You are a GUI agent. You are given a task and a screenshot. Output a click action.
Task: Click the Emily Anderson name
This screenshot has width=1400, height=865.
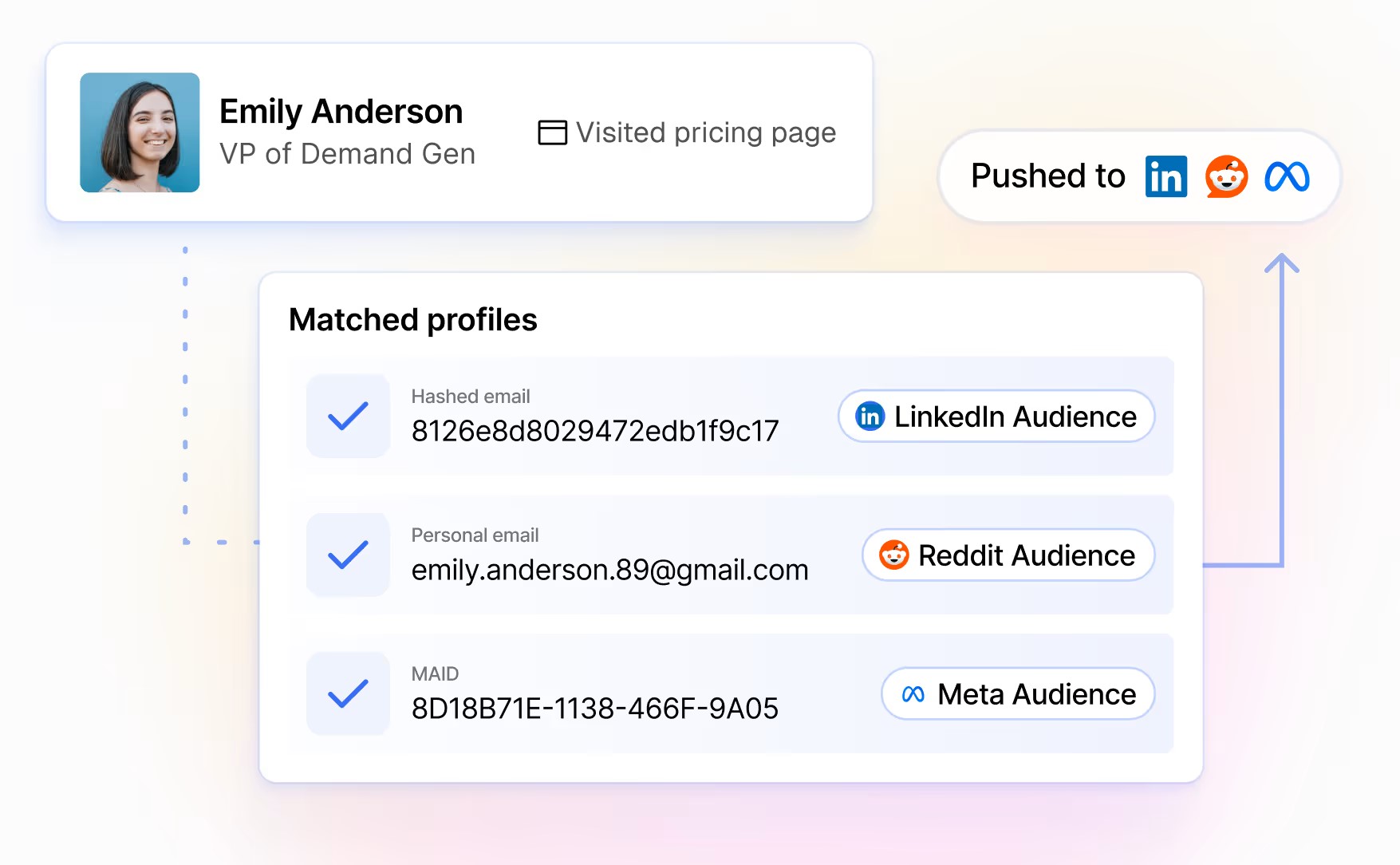(341, 112)
